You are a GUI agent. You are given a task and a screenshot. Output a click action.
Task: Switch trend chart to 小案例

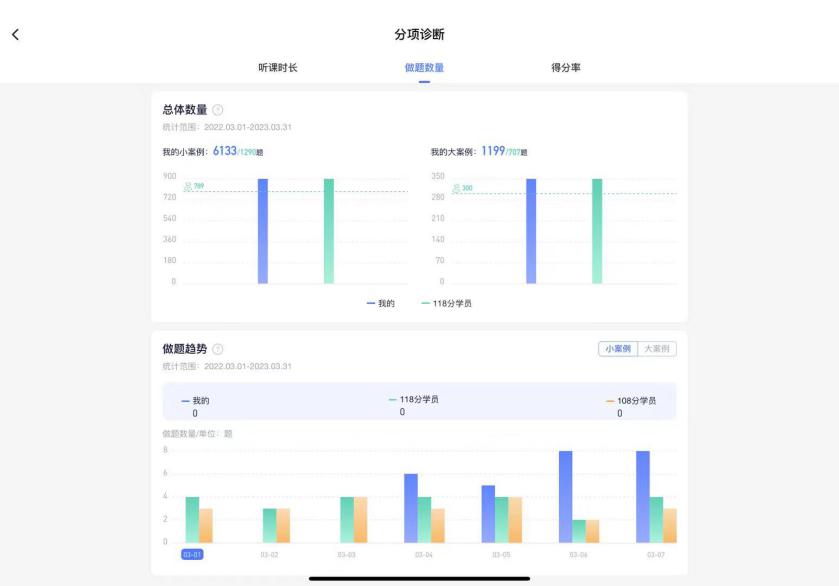(x=618, y=349)
